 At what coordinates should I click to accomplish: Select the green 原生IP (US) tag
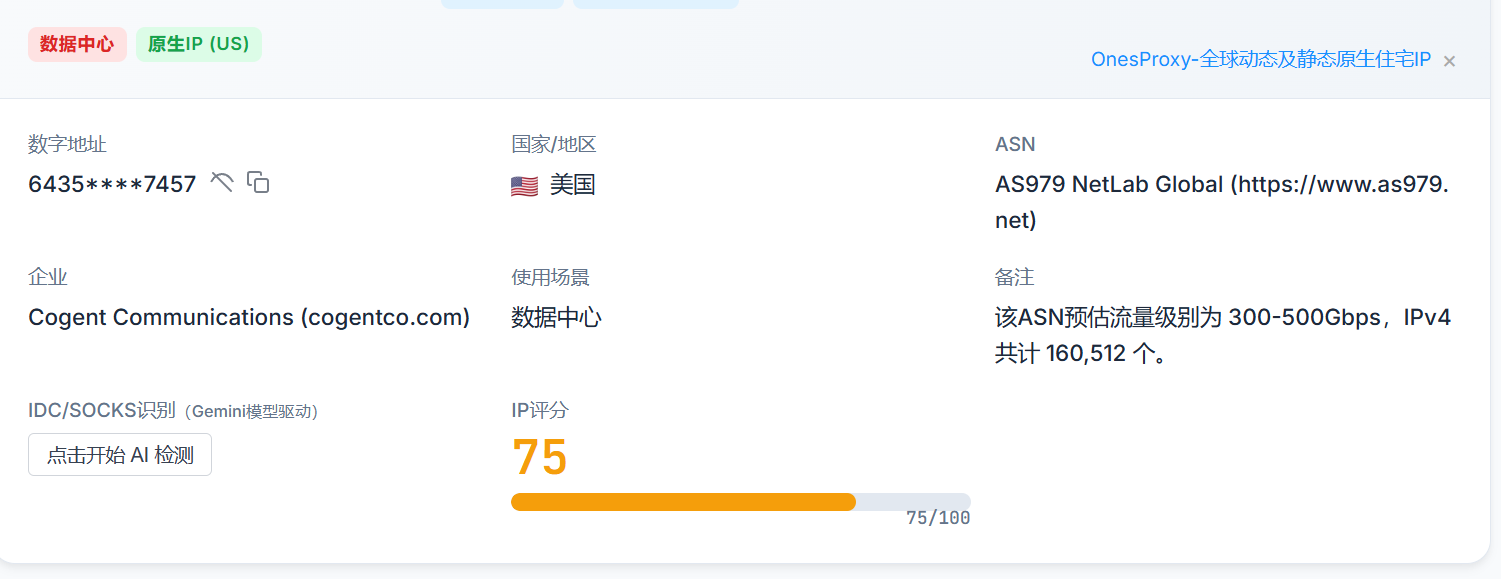[x=198, y=44]
